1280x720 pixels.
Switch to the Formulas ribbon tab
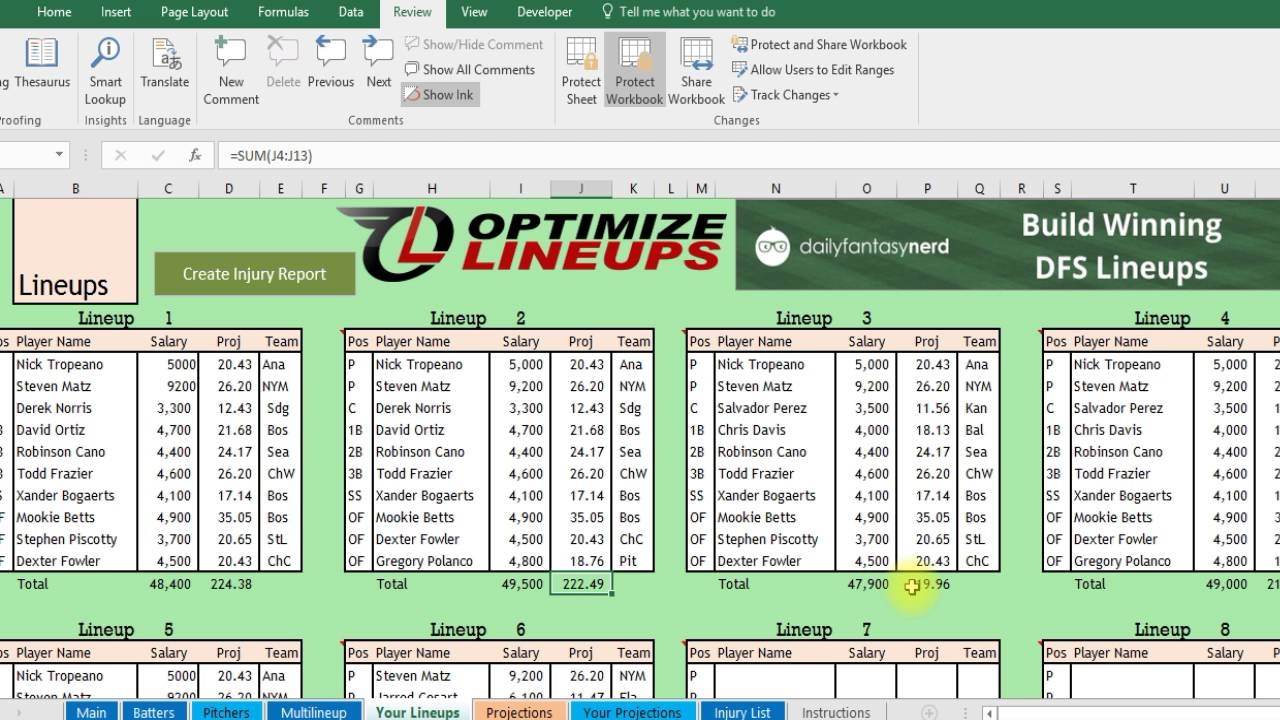click(x=283, y=12)
